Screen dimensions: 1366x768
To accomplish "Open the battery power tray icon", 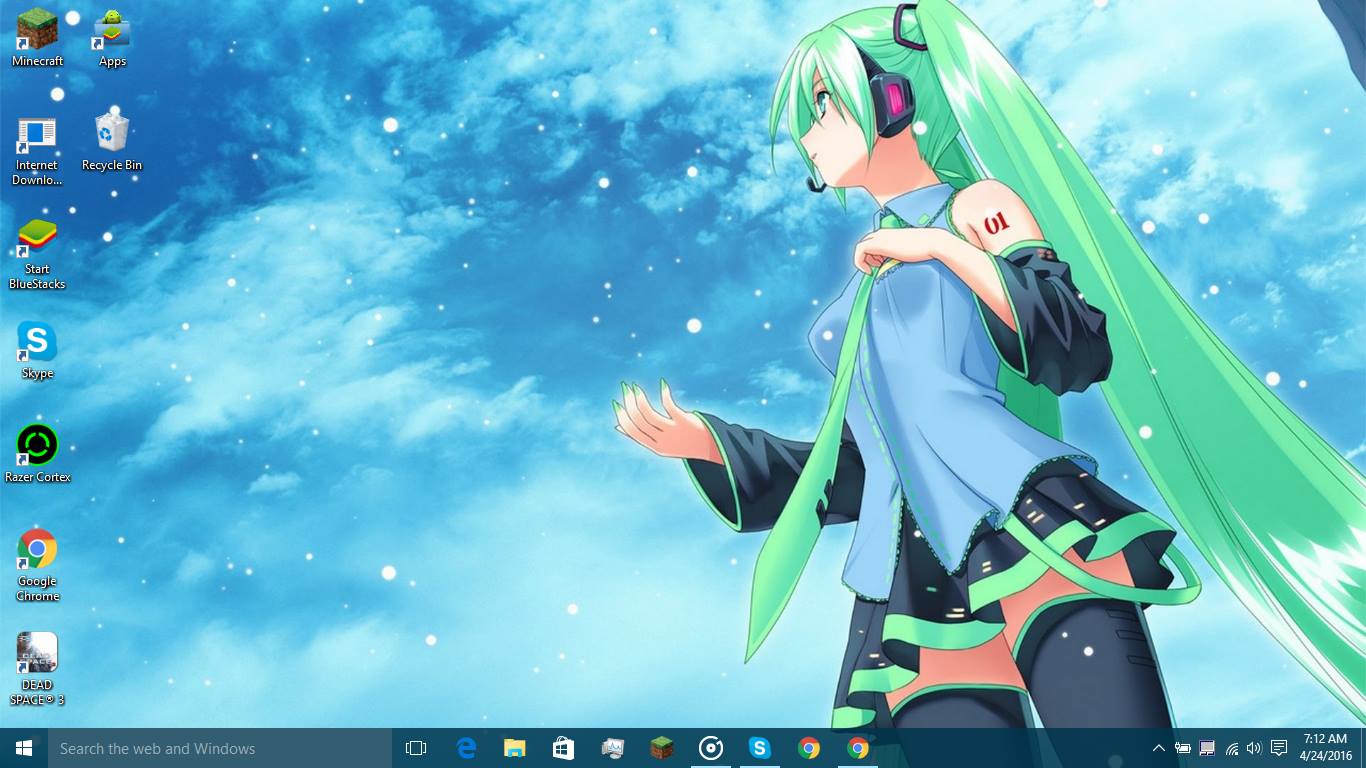I will [1183, 748].
